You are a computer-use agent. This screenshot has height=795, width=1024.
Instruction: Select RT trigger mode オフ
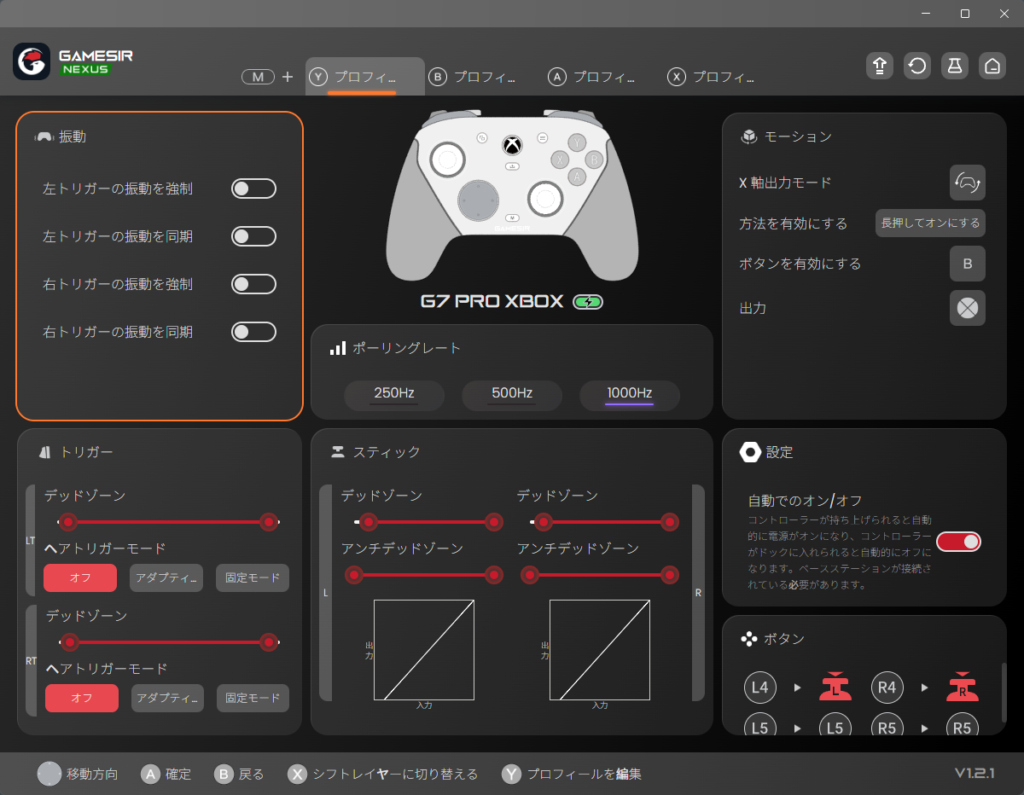click(82, 698)
